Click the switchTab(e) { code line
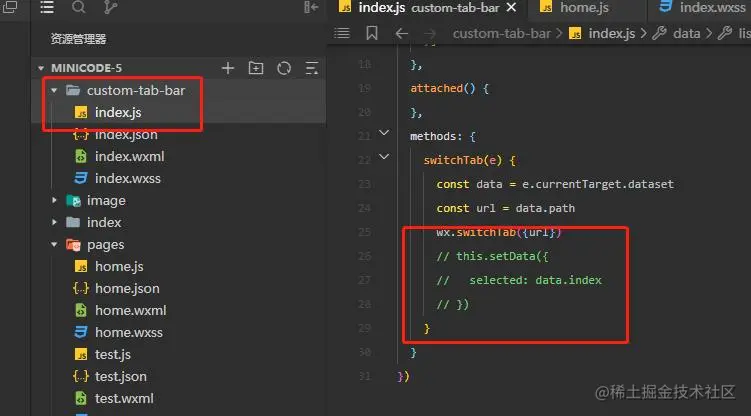The width and height of the screenshot is (751, 416). [x=469, y=160]
